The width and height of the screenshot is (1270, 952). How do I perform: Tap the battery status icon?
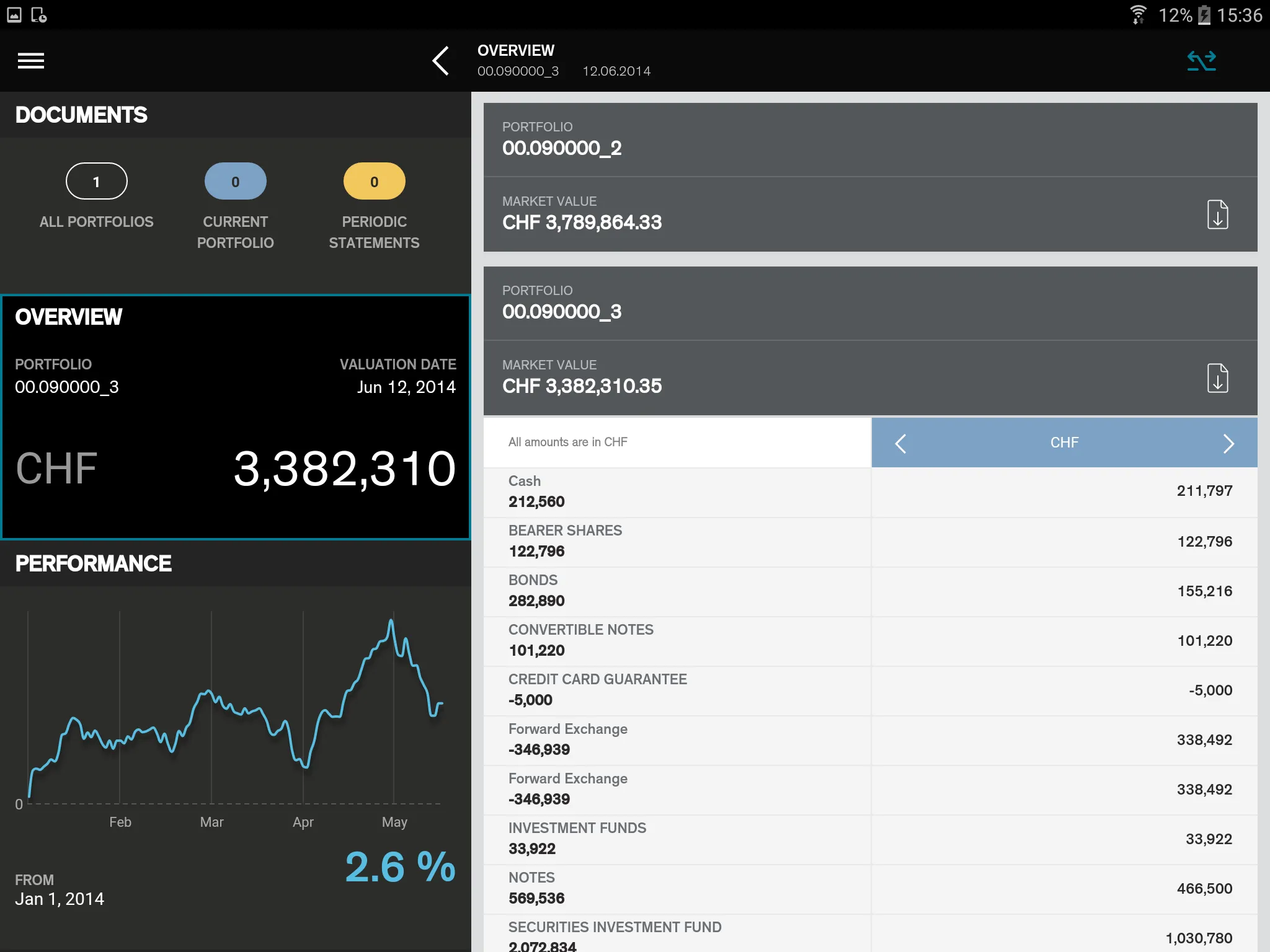[1204, 15]
